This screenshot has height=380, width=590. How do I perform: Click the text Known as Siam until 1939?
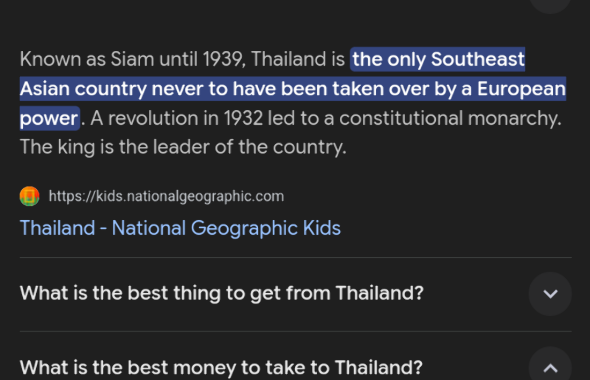click(132, 59)
